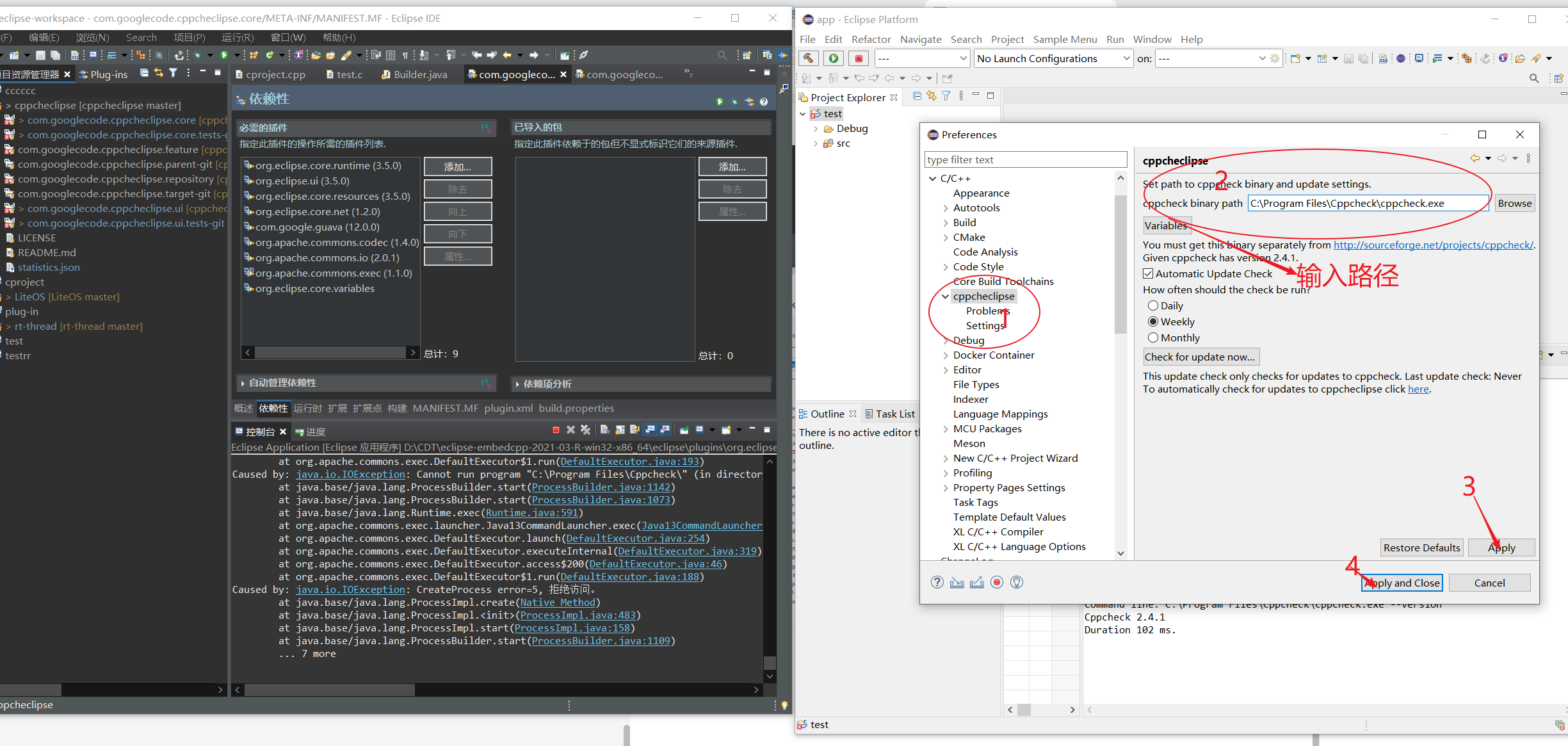Click the type filter text field
1568x746 pixels.
click(x=1025, y=159)
